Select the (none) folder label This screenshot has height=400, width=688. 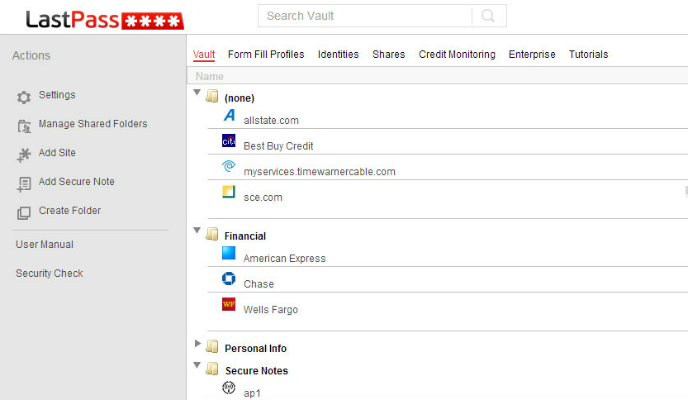pyautogui.click(x=239, y=98)
